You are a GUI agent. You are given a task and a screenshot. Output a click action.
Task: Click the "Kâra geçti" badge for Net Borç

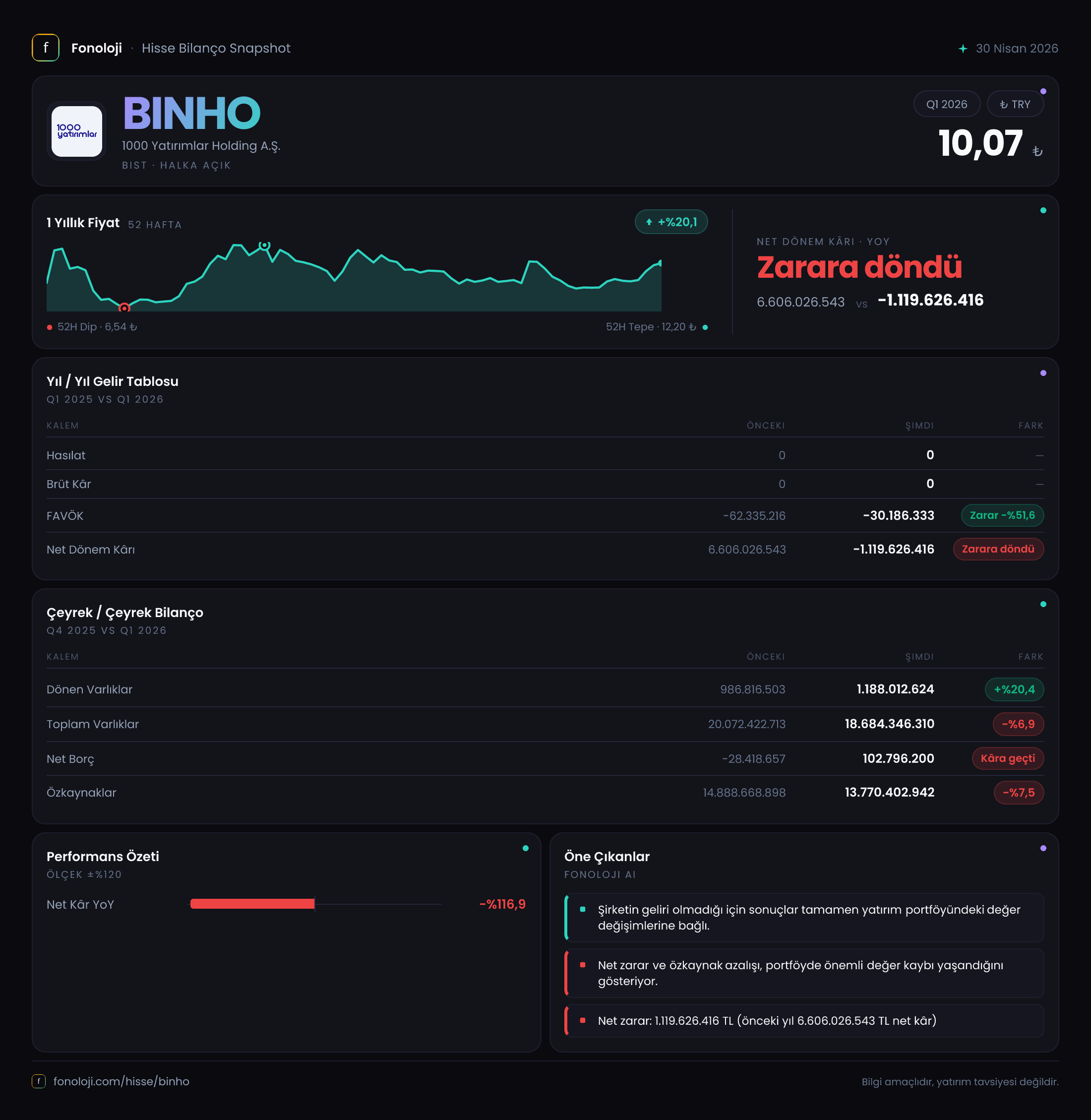(x=1008, y=758)
